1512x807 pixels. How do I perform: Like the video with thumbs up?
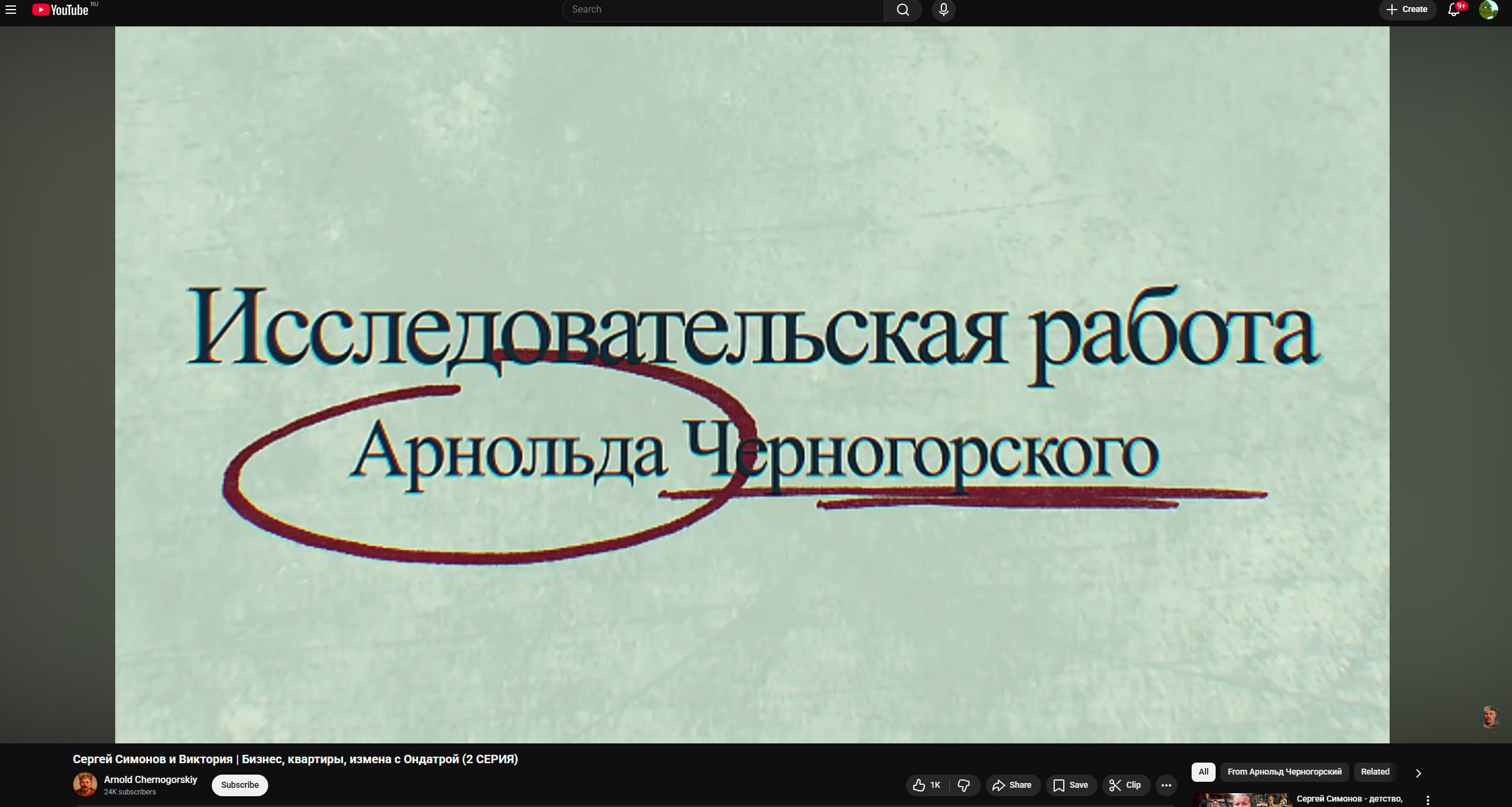(927, 785)
